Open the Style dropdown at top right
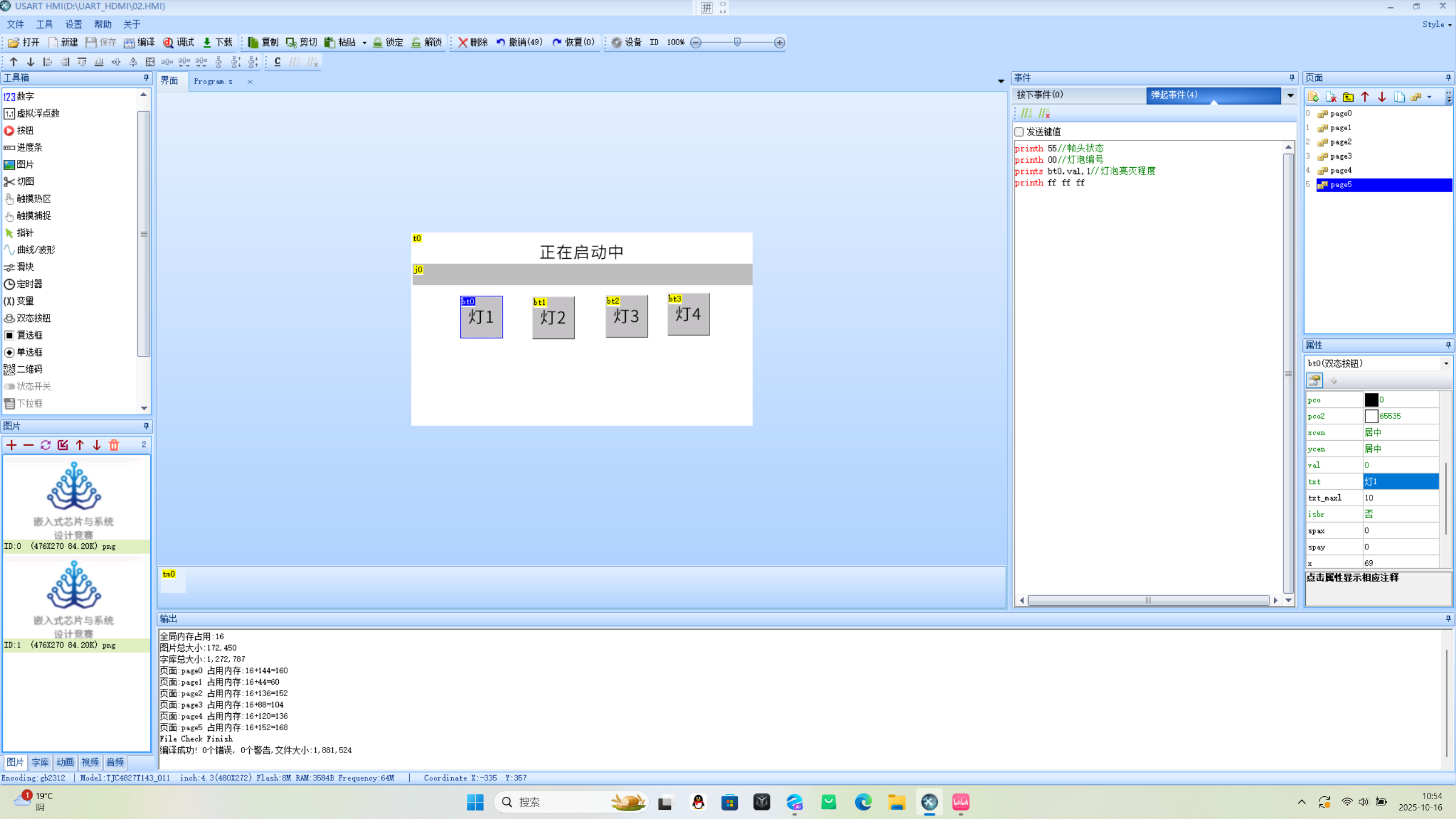The height and width of the screenshot is (819, 1456). point(1437,24)
